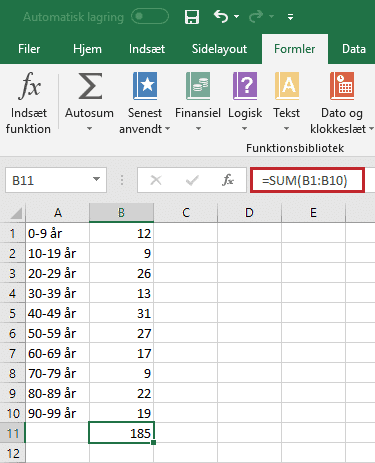Open the Customize Quick Access Toolbar menu
This screenshot has height=463, width=375.
point(291,17)
